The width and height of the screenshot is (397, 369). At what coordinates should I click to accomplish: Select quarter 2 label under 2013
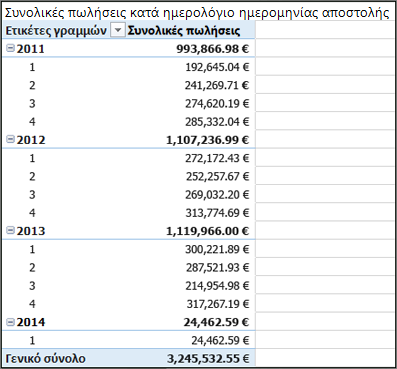(32, 267)
